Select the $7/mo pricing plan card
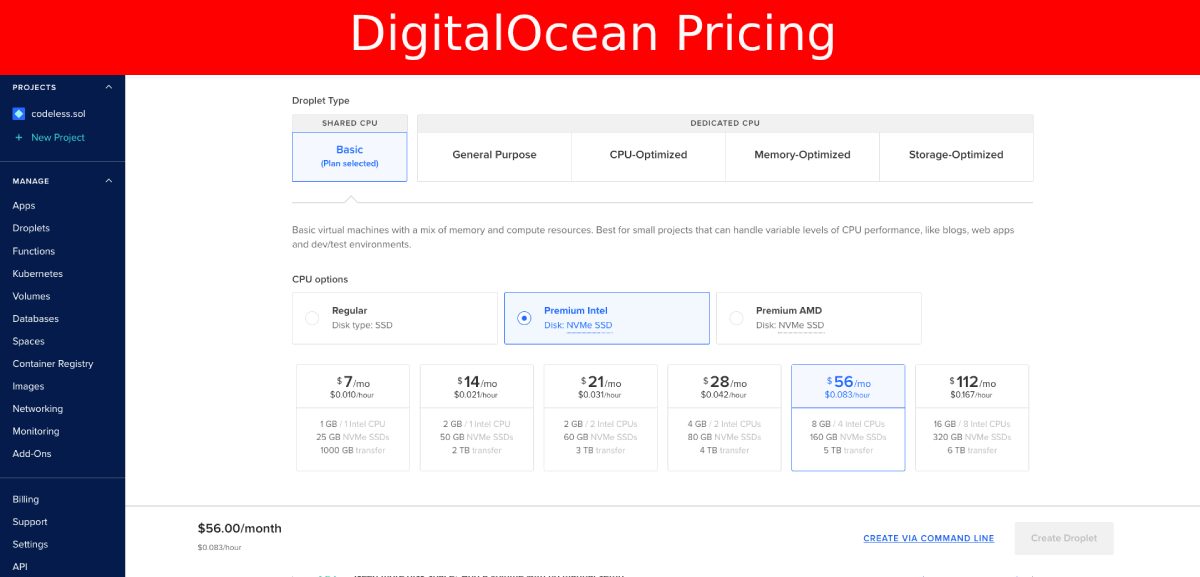1200x577 pixels. point(353,417)
